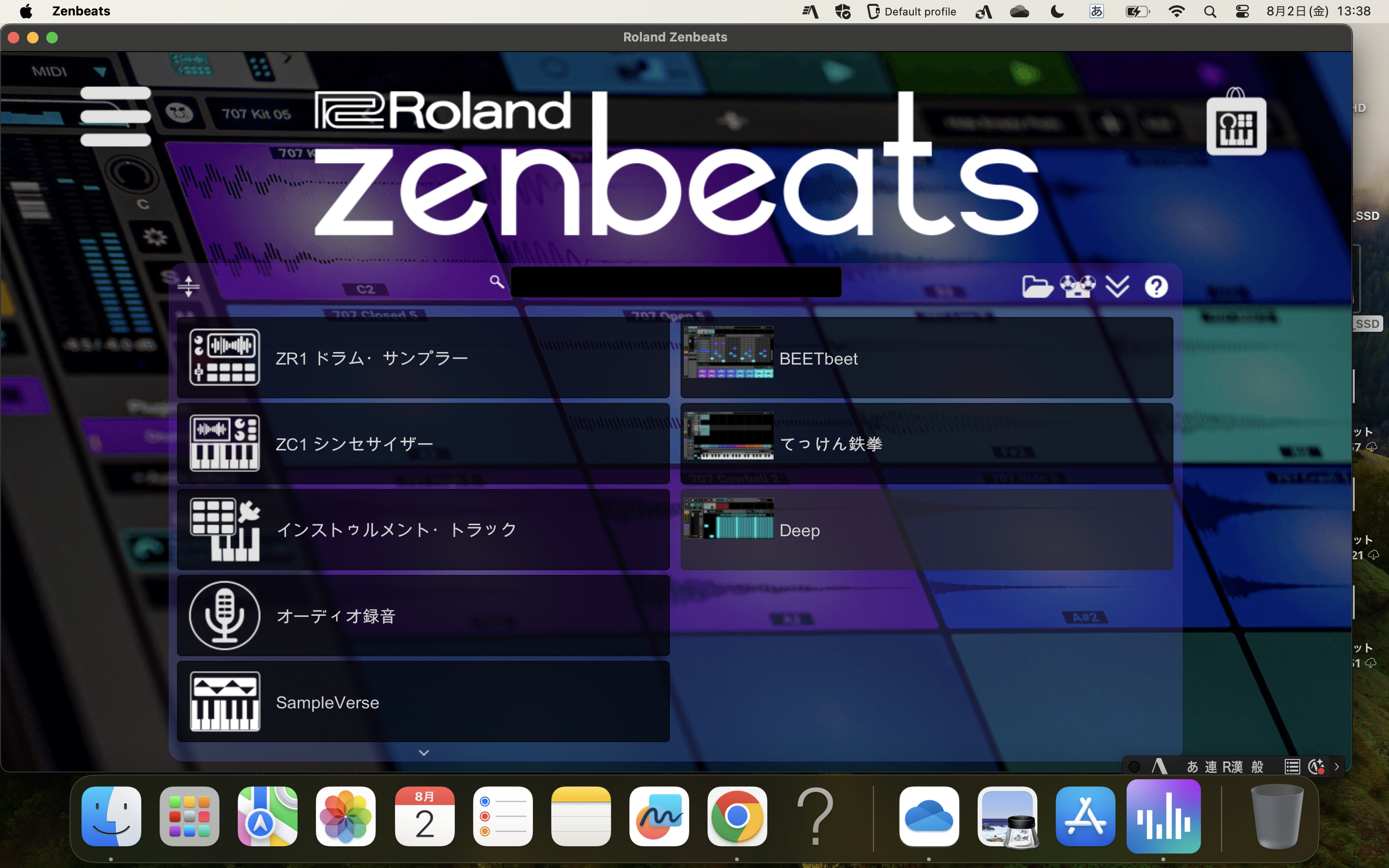Click the cloud icon in menu bar
Image resolution: width=1389 pixels, height=868 pixels.
point(1020,12)
